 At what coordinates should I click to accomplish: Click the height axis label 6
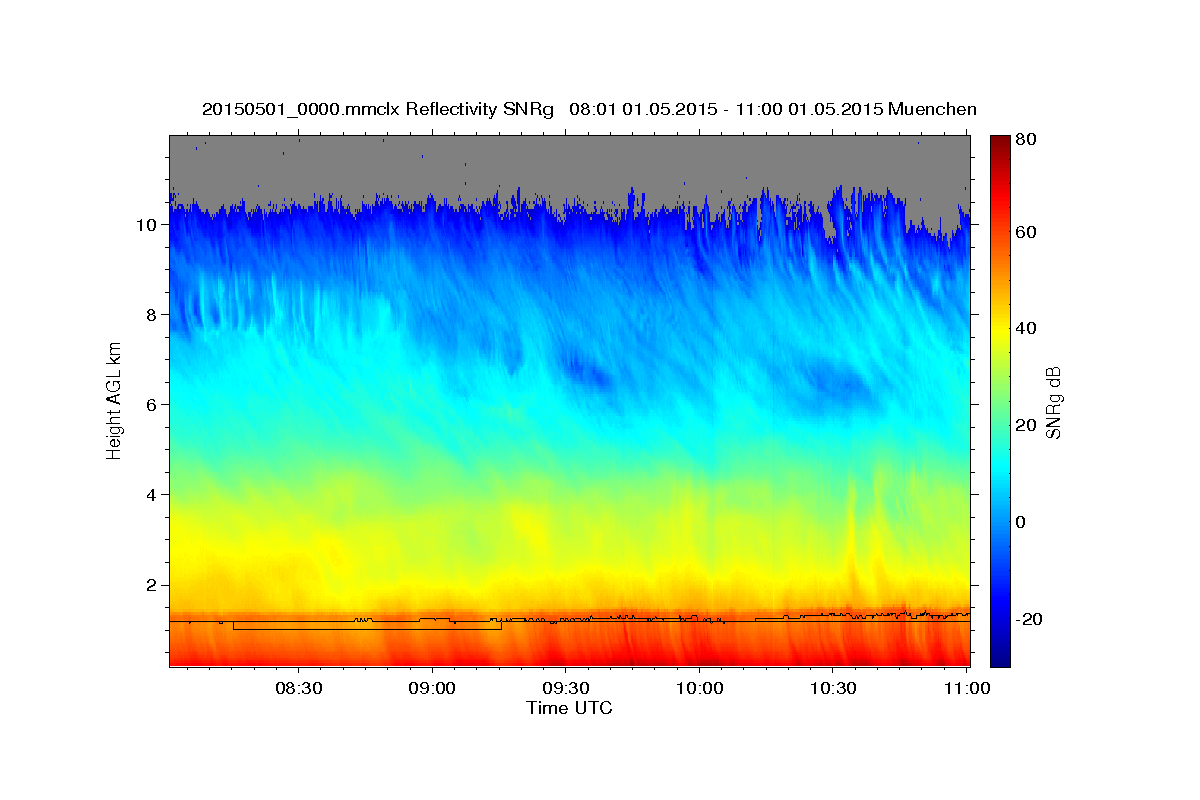[150, 405]
